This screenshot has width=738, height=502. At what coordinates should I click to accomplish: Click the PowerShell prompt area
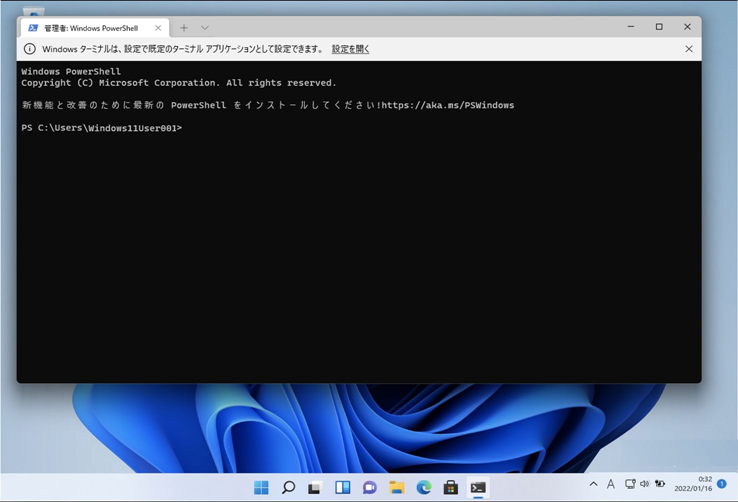[x=359, y=254]
